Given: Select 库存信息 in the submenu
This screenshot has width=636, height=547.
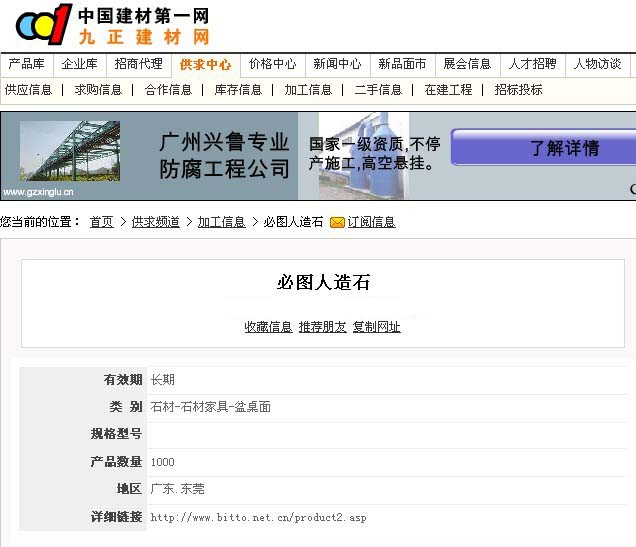Looking at the screenshot, I should click(238, 90).
